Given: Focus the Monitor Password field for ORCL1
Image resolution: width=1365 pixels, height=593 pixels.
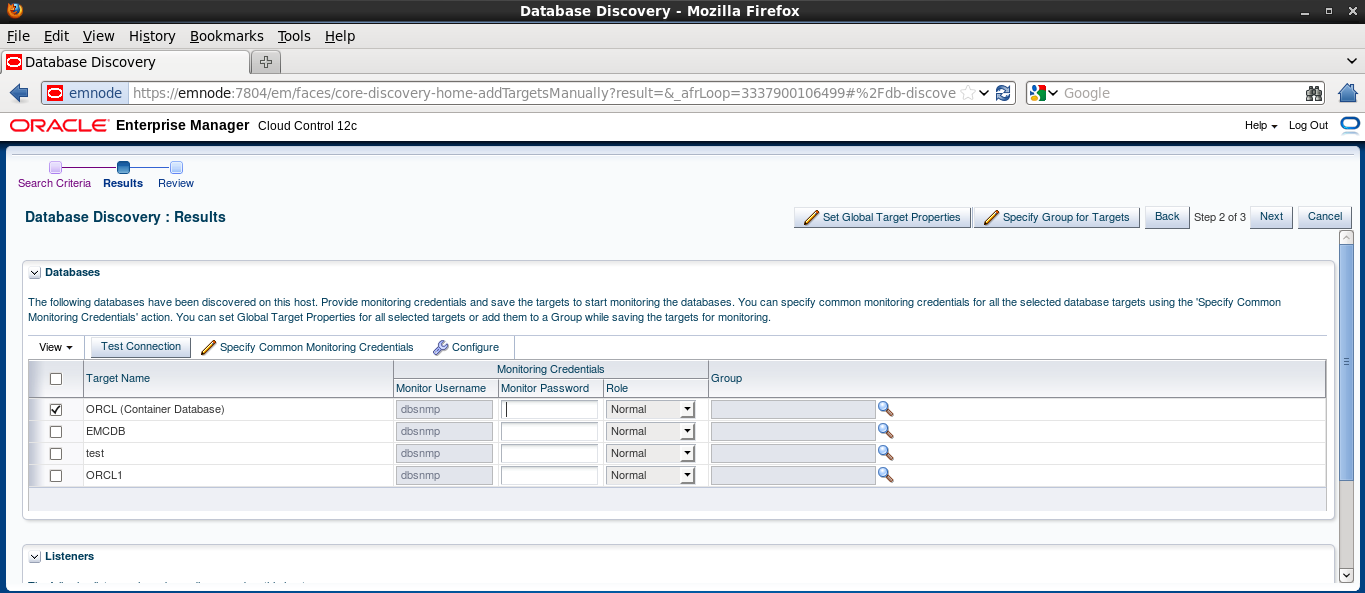Looking at the screenshot, I should [549, 475].
